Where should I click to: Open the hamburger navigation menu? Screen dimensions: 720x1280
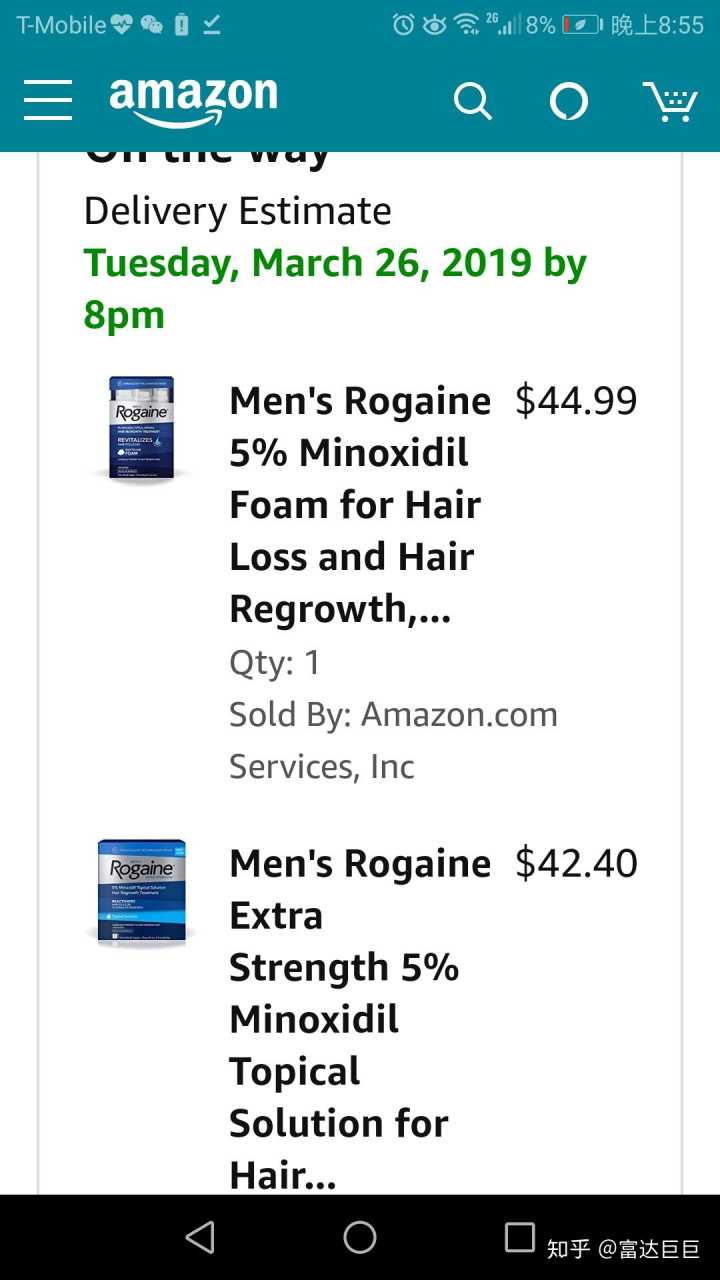(x=48, y=99)
